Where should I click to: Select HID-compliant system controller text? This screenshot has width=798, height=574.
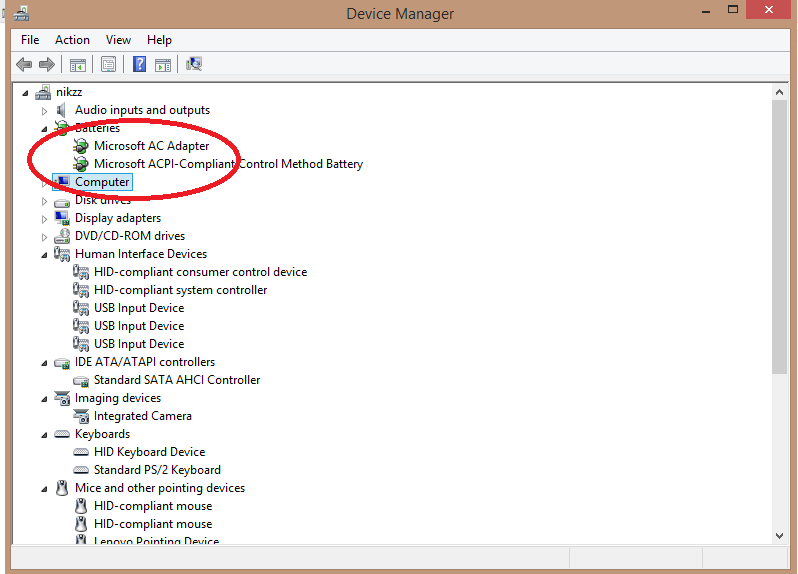[x=181, y=290]
